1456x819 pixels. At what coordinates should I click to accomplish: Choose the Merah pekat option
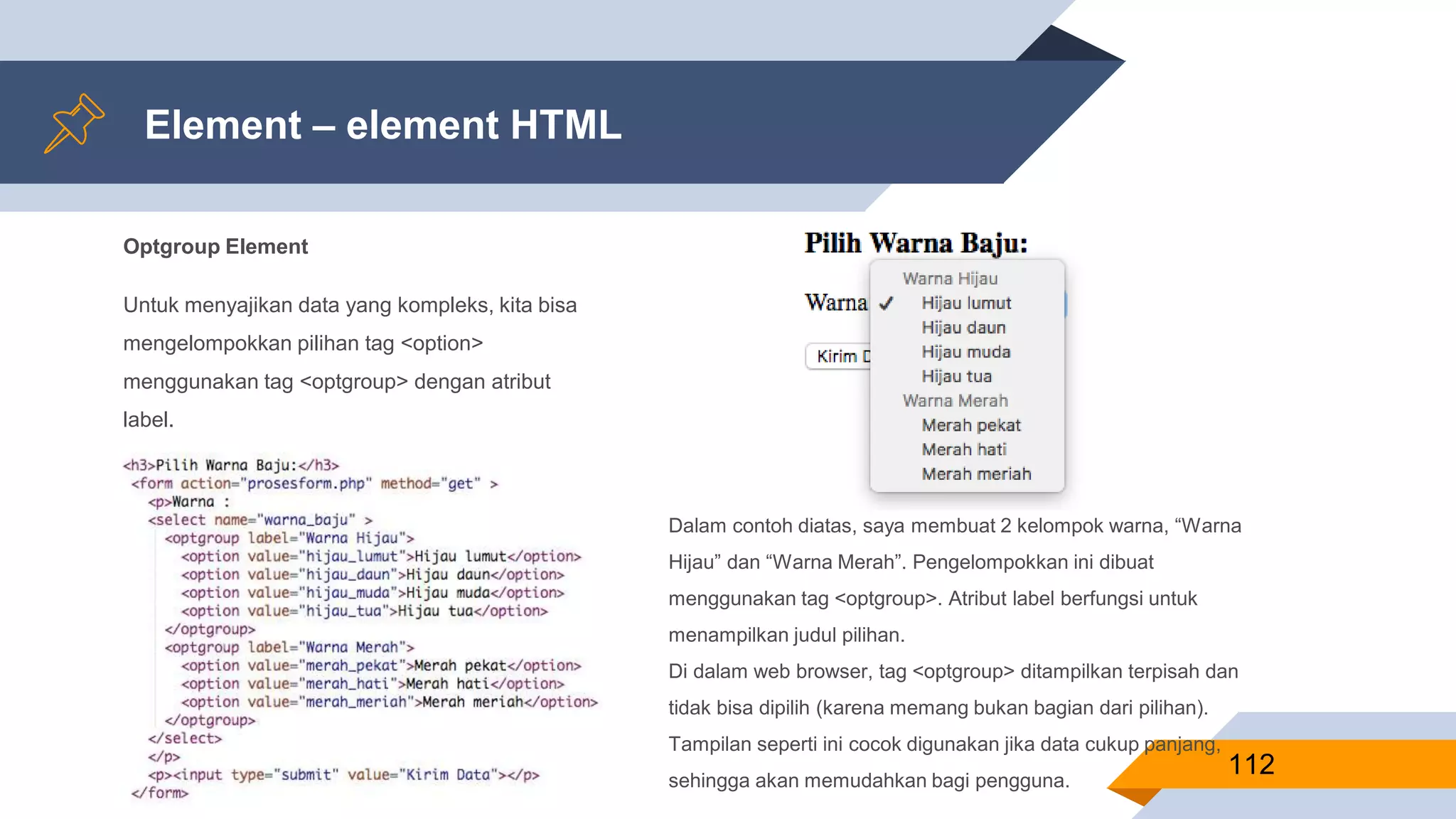970,425
